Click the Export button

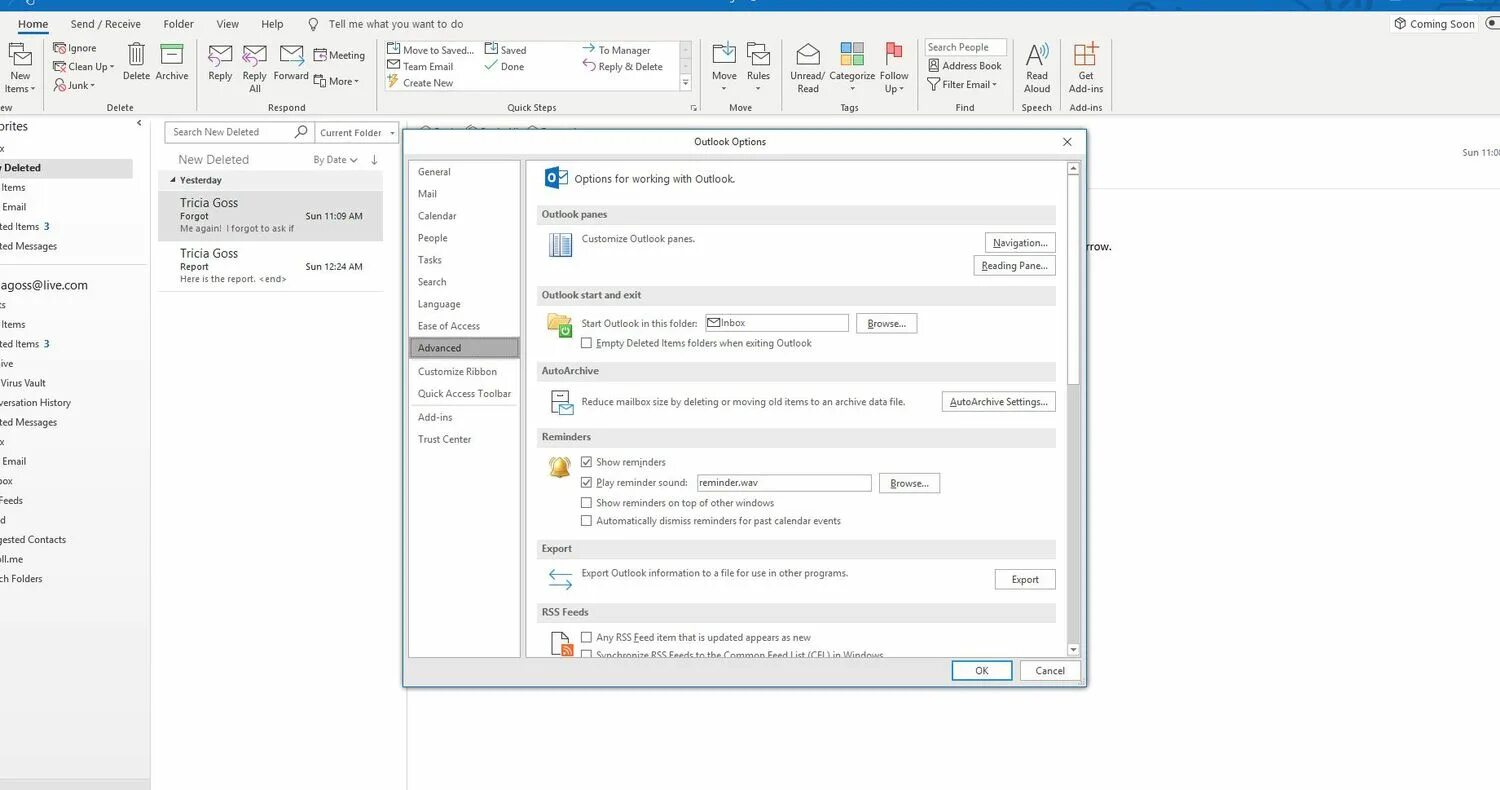(x=1025, y=579)
